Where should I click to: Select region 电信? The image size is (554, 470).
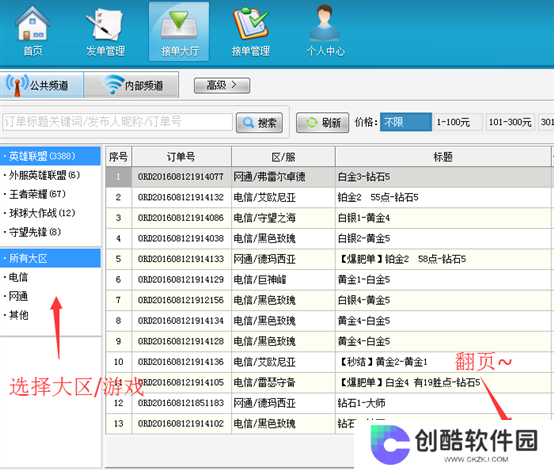50,277
